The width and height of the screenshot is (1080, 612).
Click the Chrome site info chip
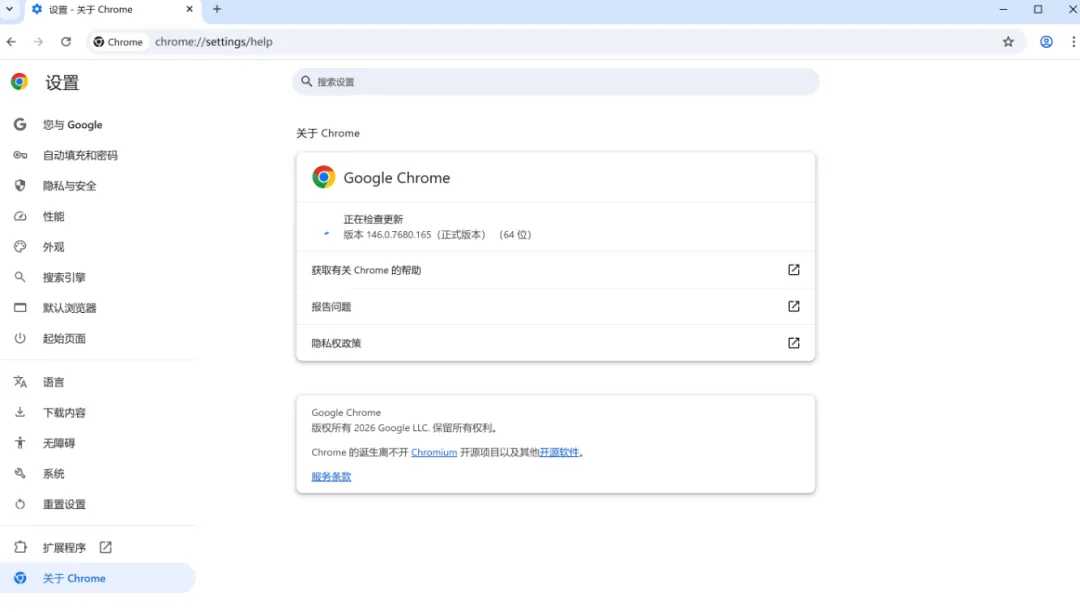[118, 42]
